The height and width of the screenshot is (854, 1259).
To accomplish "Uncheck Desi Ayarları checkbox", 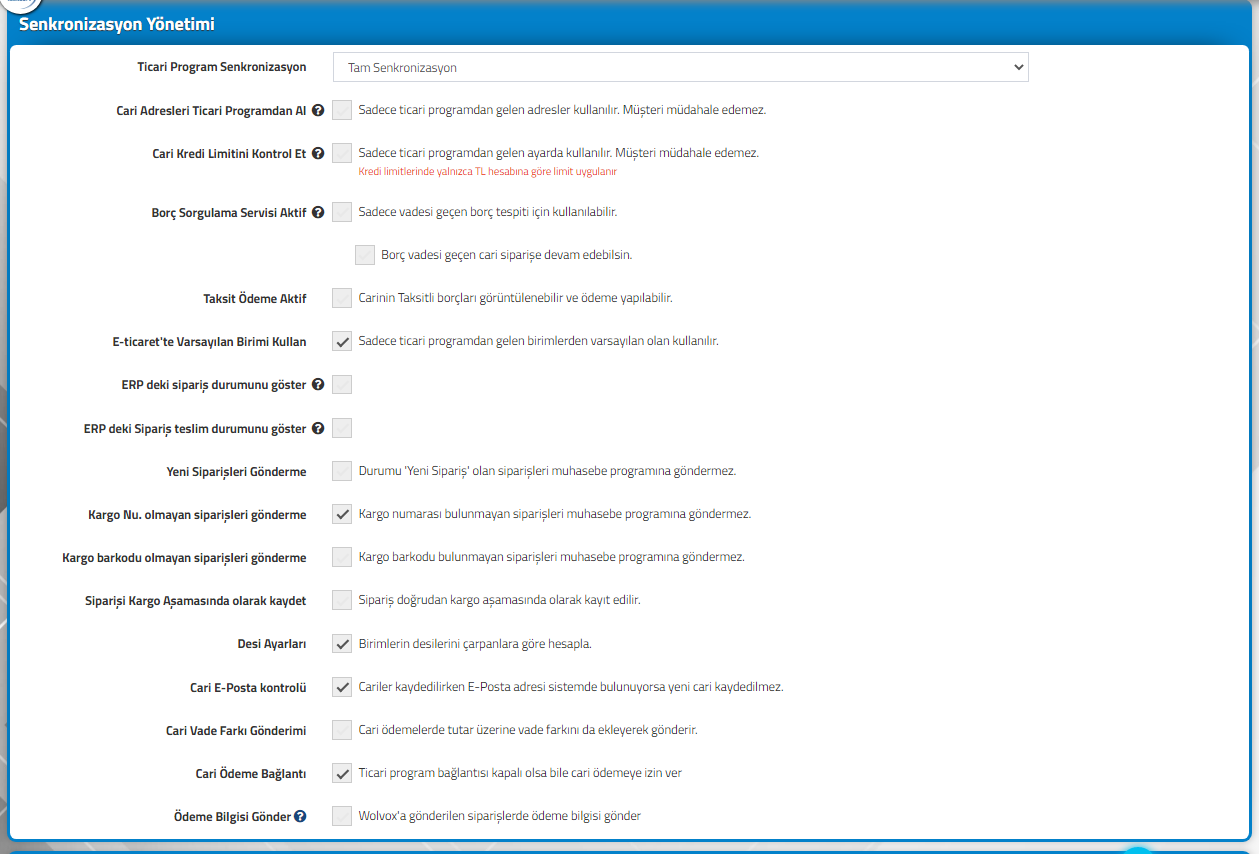I will 342,643.
